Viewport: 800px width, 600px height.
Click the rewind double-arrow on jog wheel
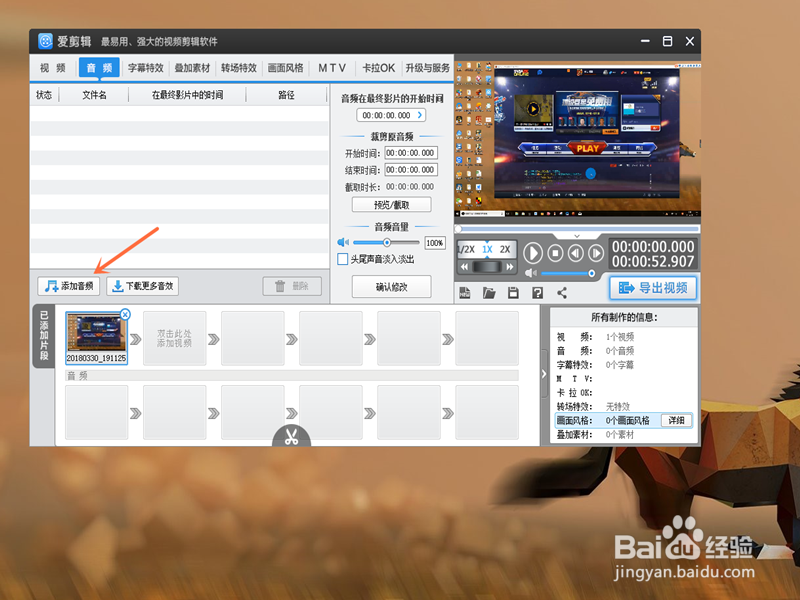[464, 267]
